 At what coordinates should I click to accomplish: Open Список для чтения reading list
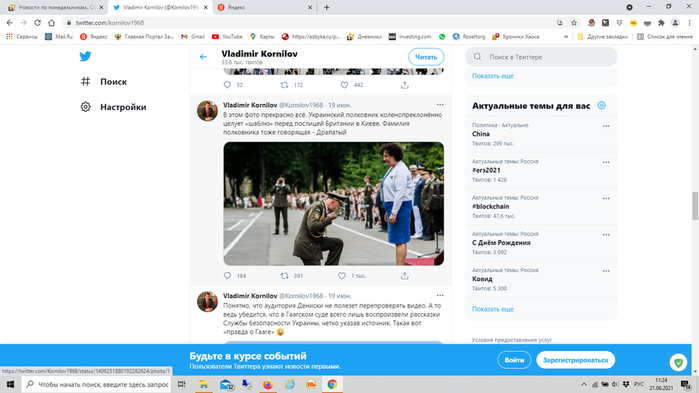(665, 37)
